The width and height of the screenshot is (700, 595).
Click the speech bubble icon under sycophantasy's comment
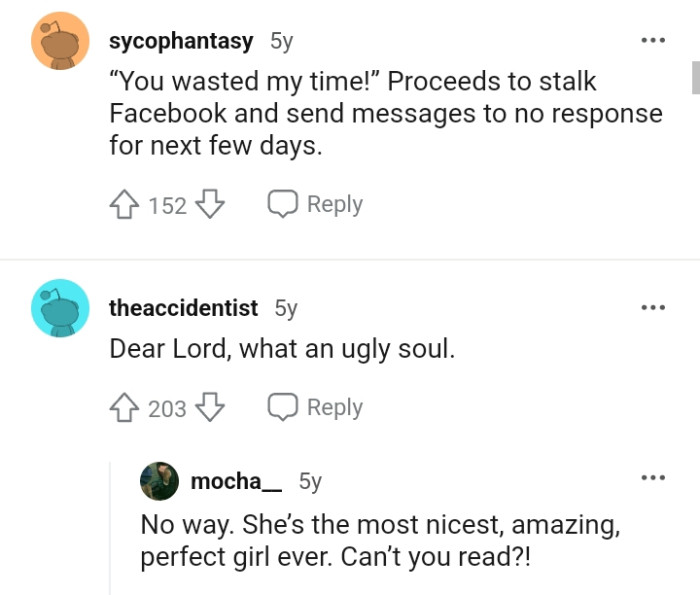[282, 205]
